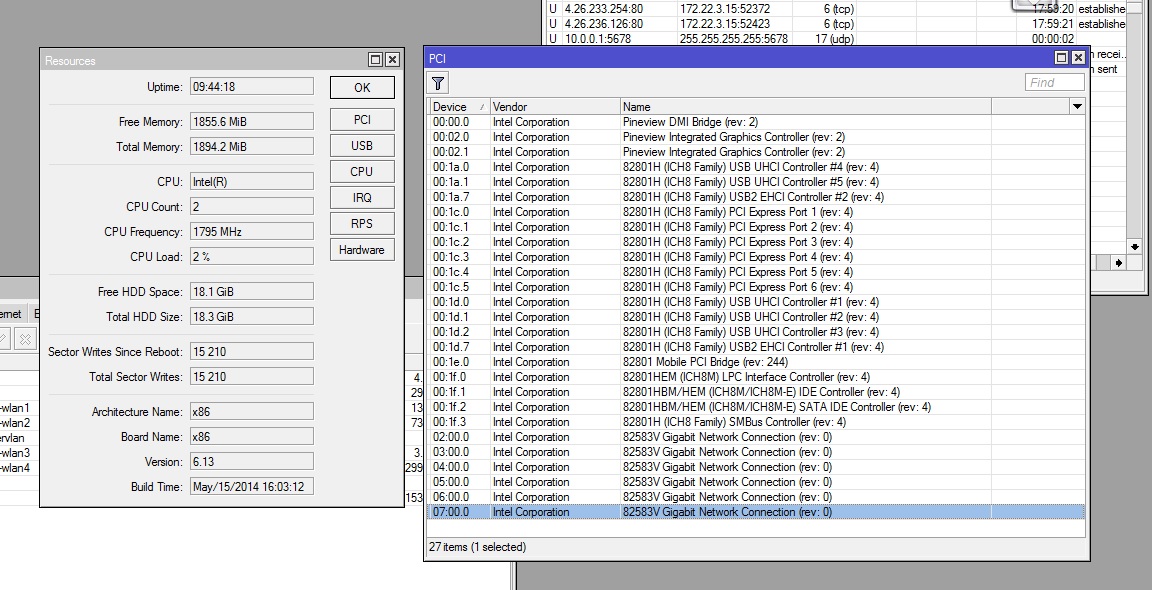Select row 00:1d.7 USB2 EHCI Controller #1

tap(757, 347)
